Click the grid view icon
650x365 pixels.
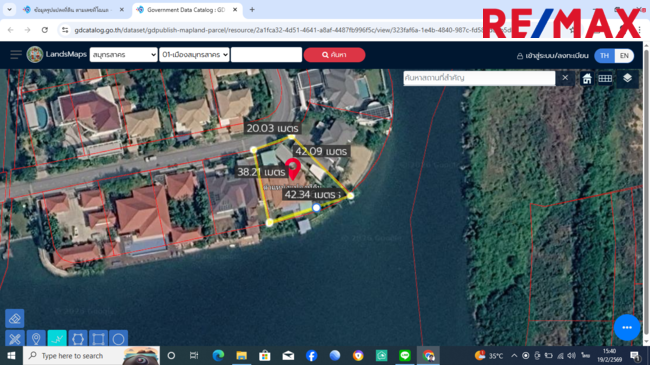click(605, 78)
